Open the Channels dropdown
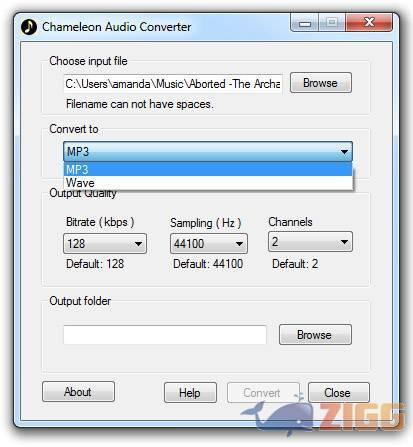 310,242
